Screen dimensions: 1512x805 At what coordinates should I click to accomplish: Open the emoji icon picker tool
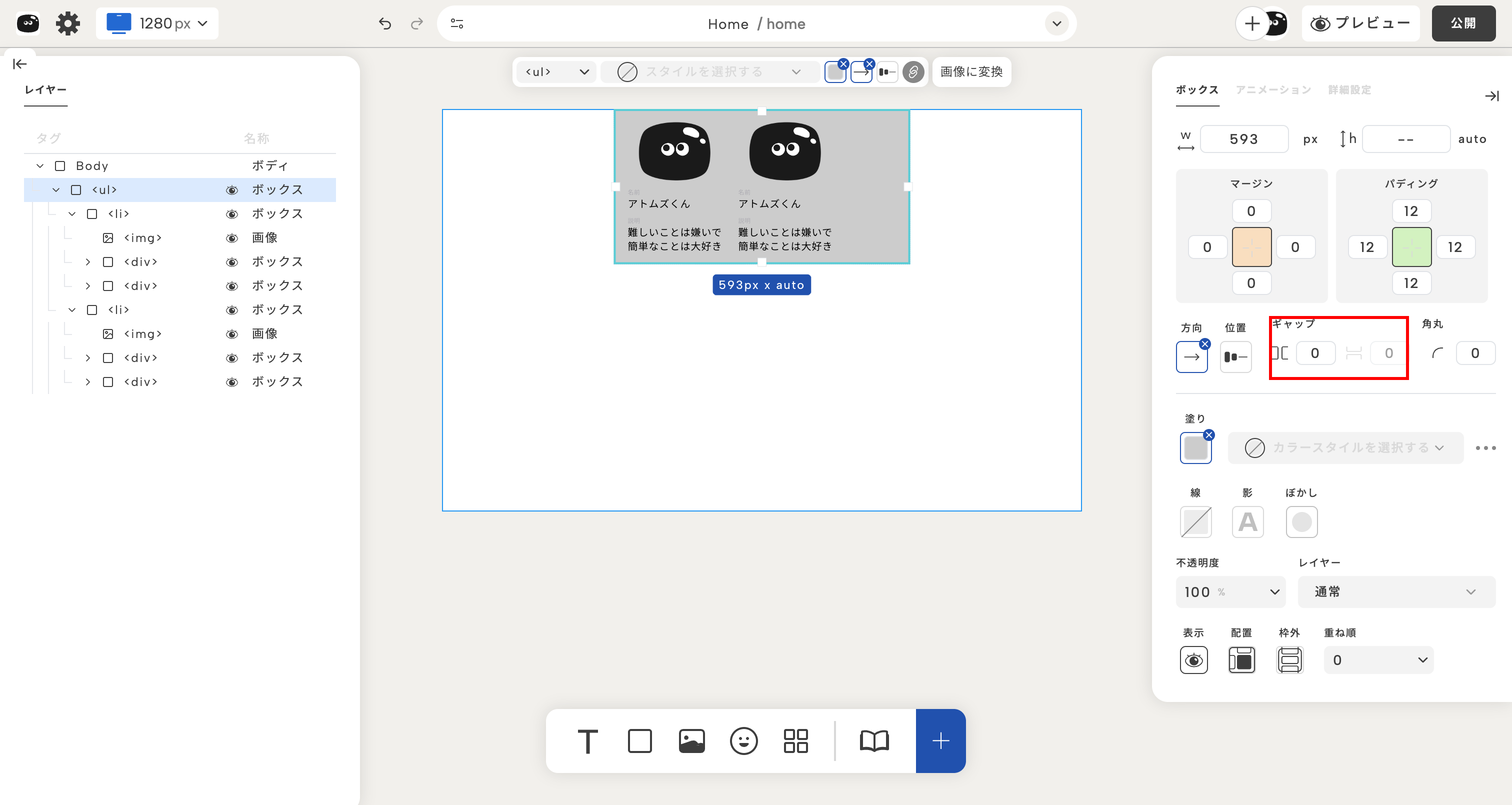(743, 741)
